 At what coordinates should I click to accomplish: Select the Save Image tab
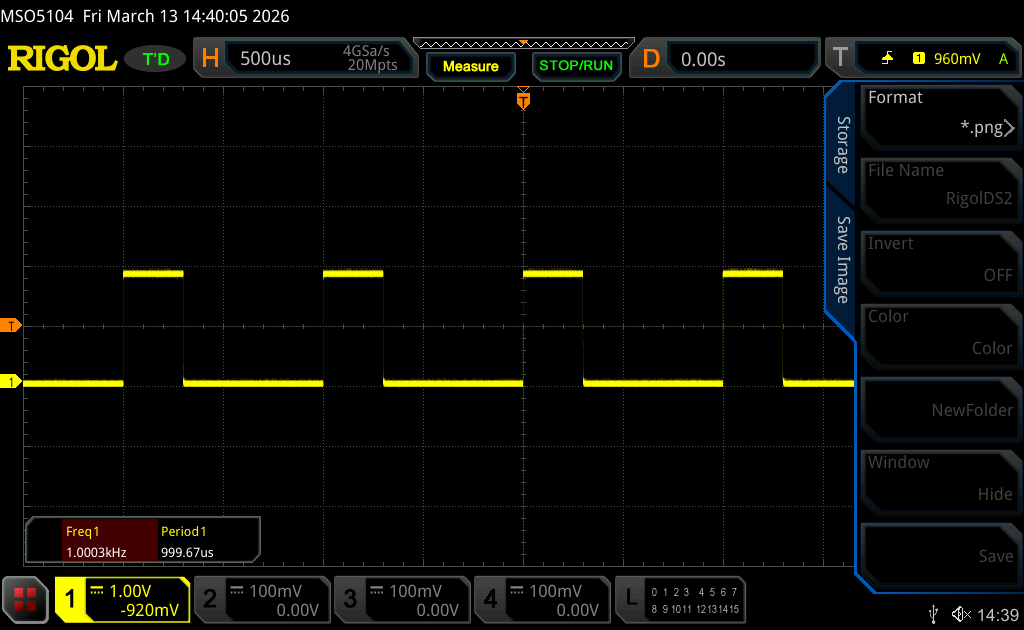(x=842, y=260)
